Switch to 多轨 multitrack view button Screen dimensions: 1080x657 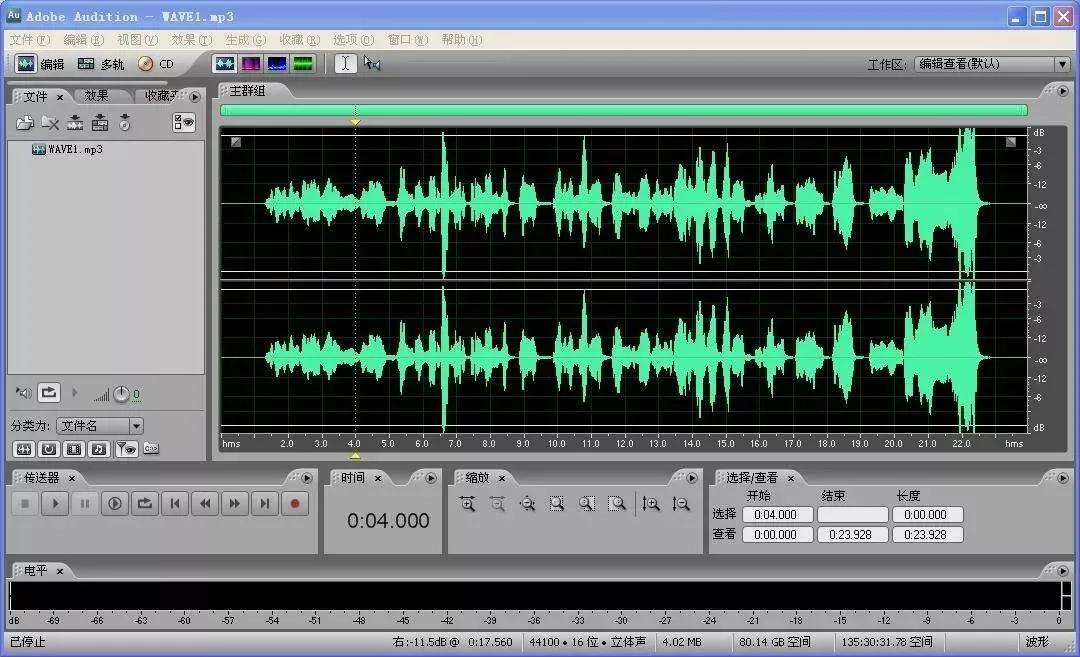point(101,63)
